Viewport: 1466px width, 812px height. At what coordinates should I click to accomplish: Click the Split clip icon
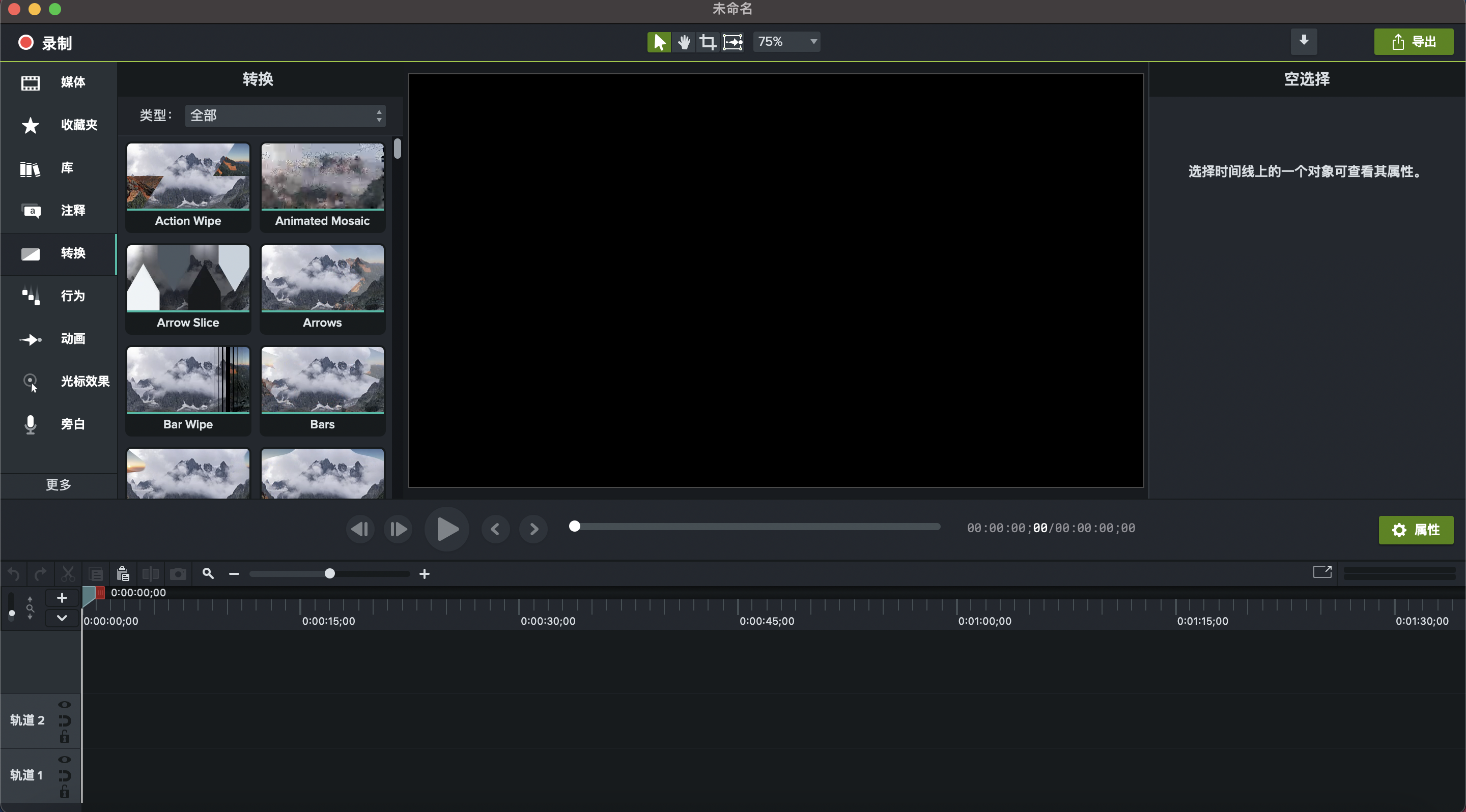coord(150,574)
